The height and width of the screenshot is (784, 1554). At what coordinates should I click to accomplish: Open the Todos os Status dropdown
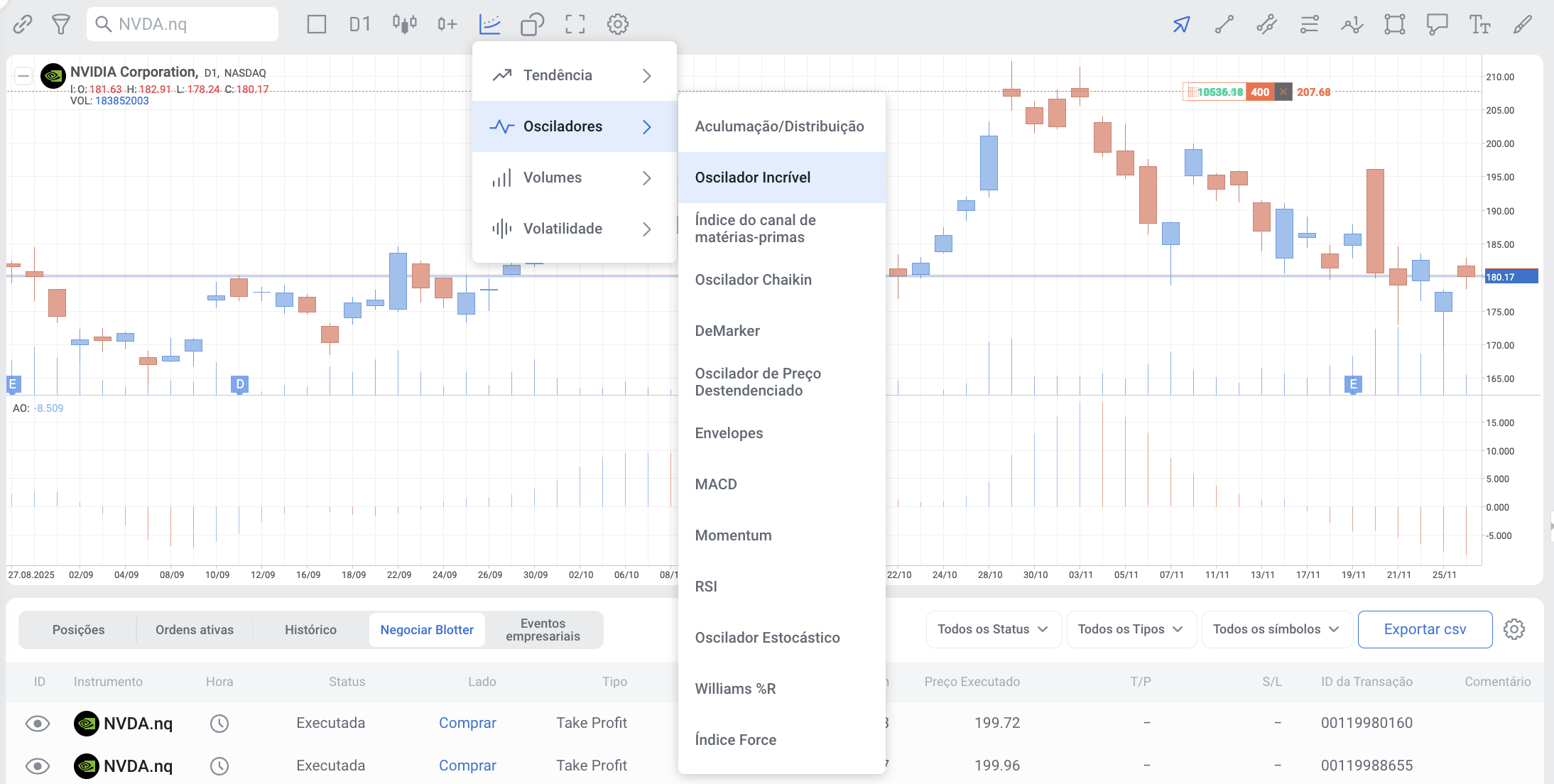pos(993,629)
